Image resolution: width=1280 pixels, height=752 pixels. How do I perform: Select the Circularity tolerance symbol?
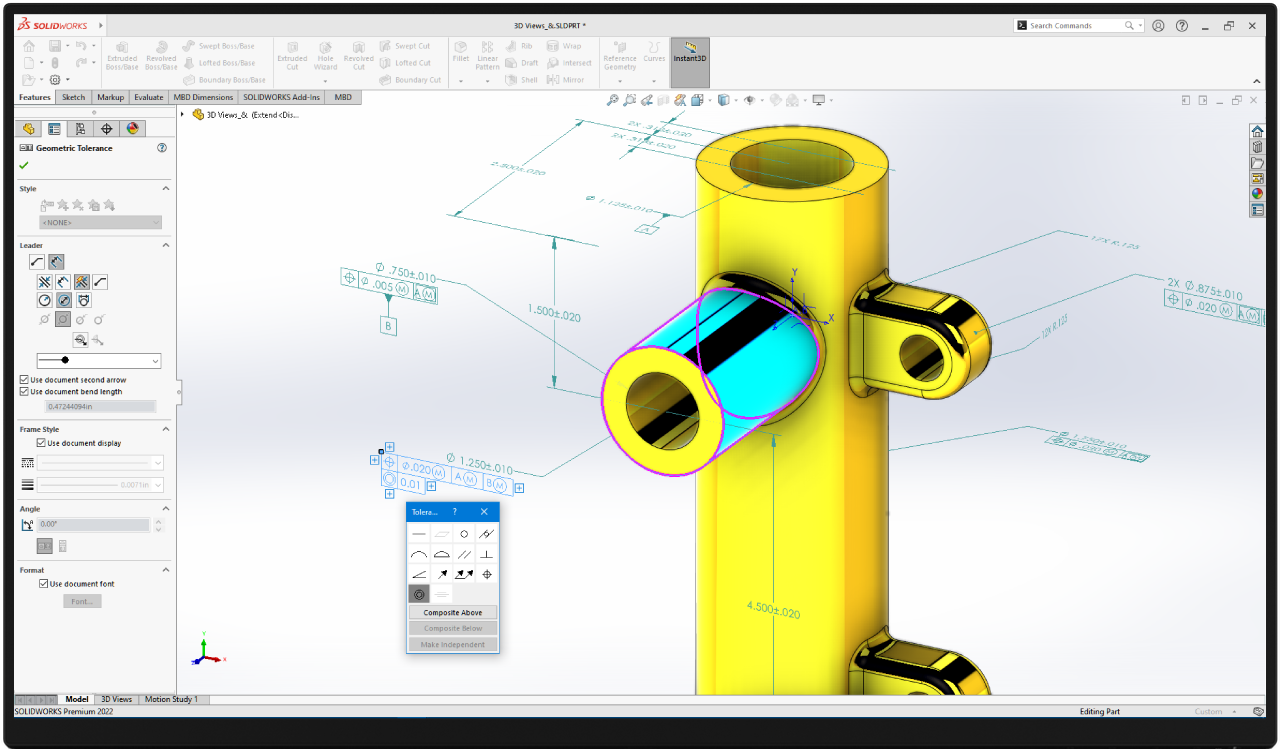point(464,534)
